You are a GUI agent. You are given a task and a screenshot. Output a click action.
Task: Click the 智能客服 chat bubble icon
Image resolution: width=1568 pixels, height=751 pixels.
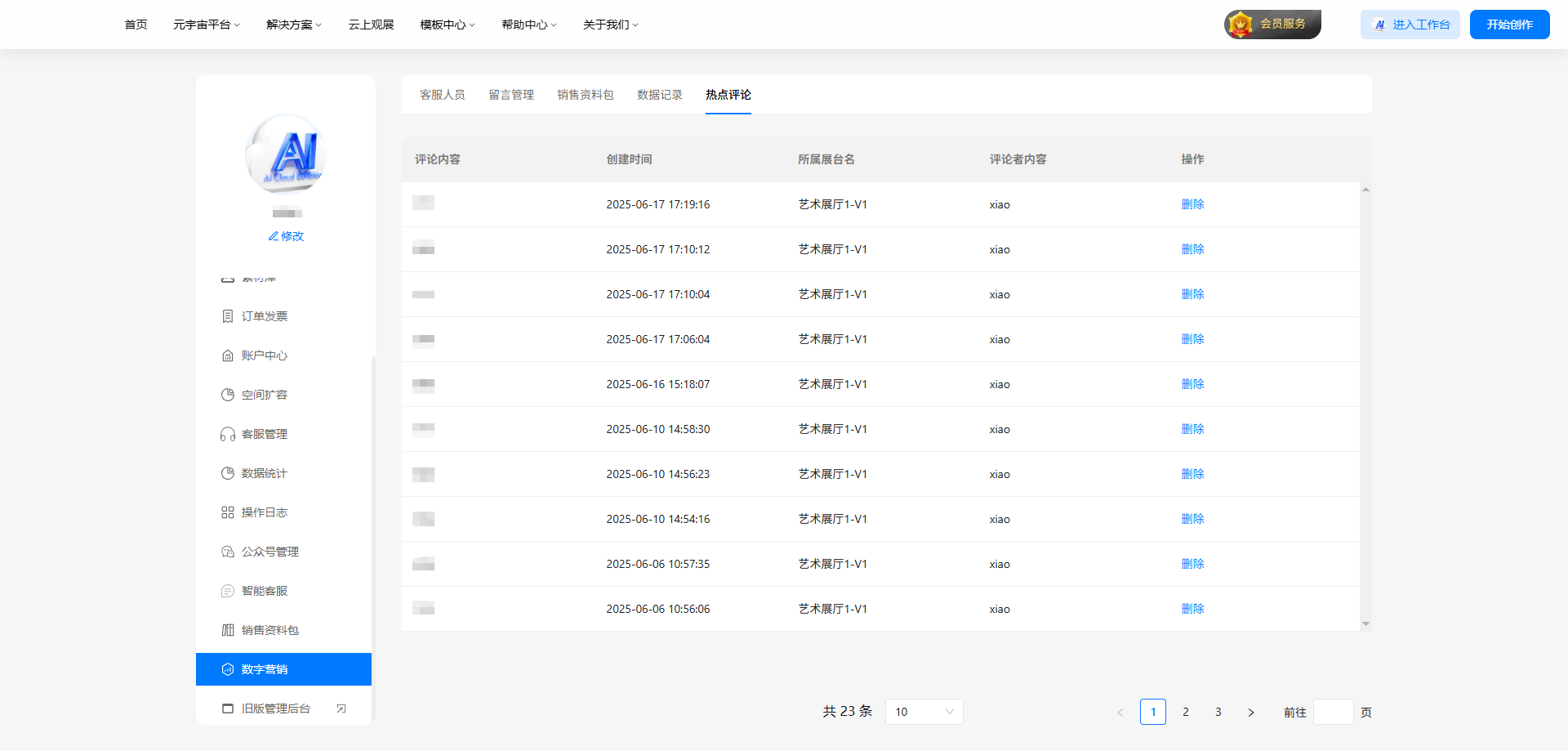pyautogui.click(x=228, y=591)
